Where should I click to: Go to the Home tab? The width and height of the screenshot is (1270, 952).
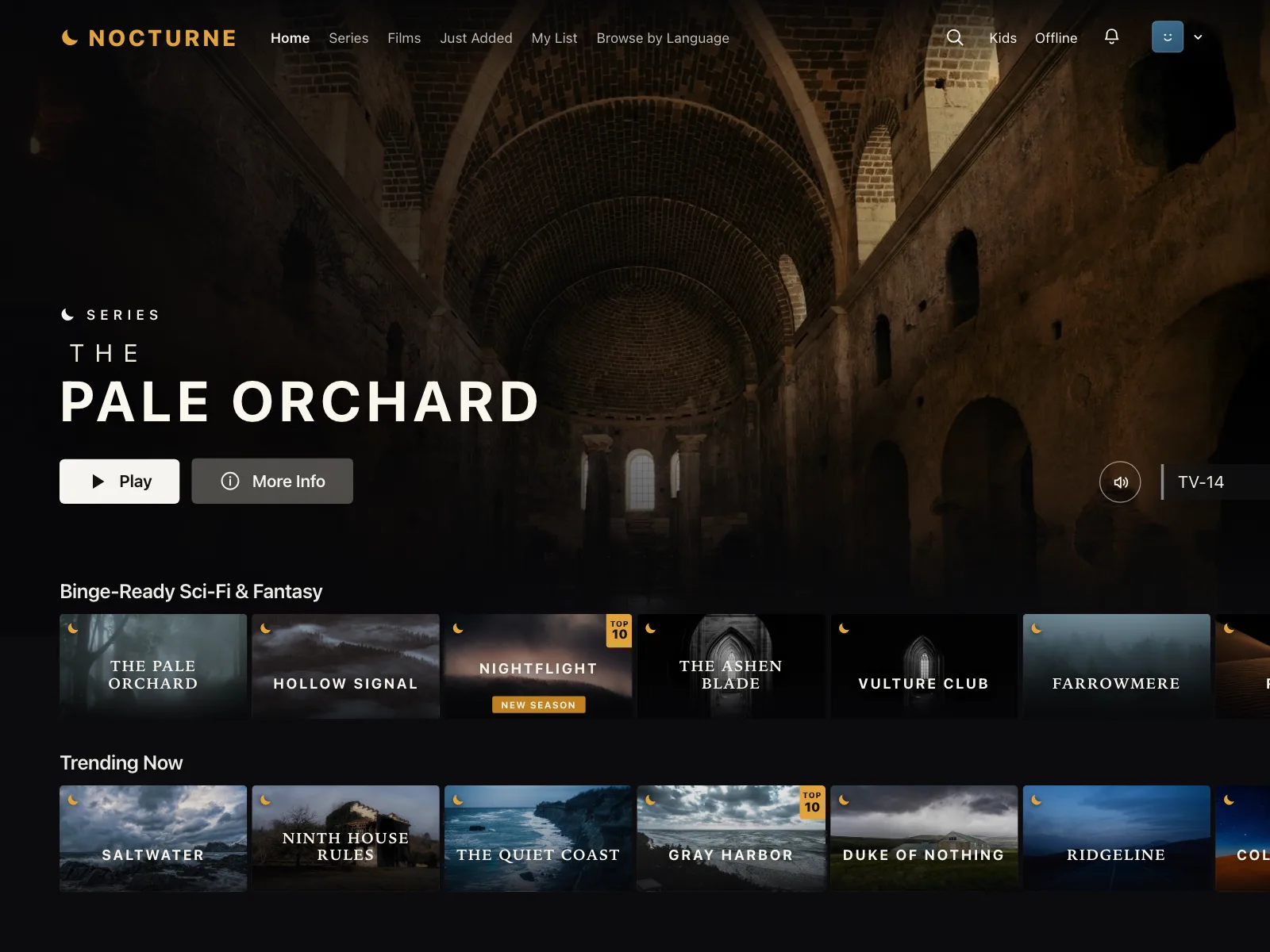click(290, 38)
